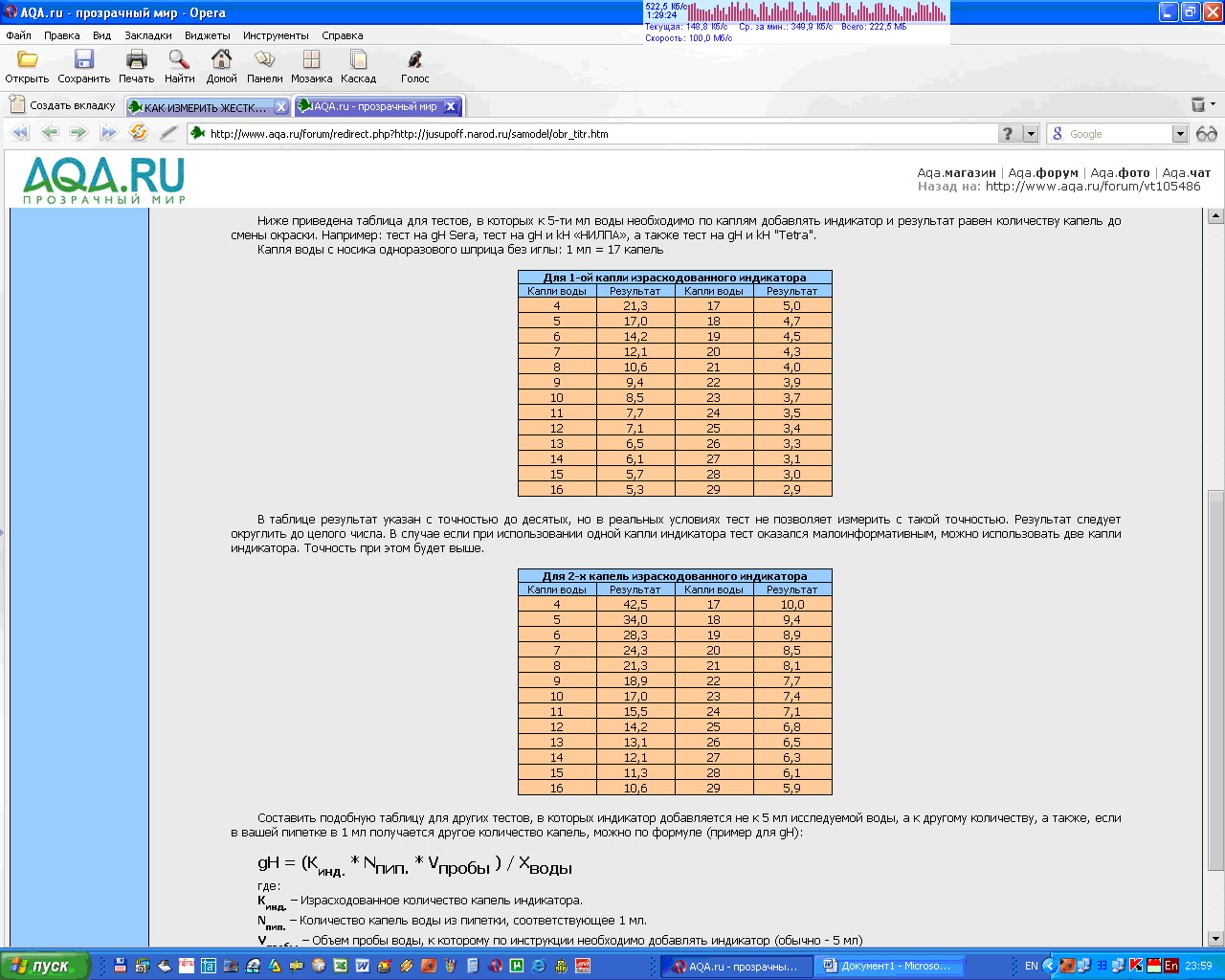Arrange windows with Мозаика icon

pos(311,60)
